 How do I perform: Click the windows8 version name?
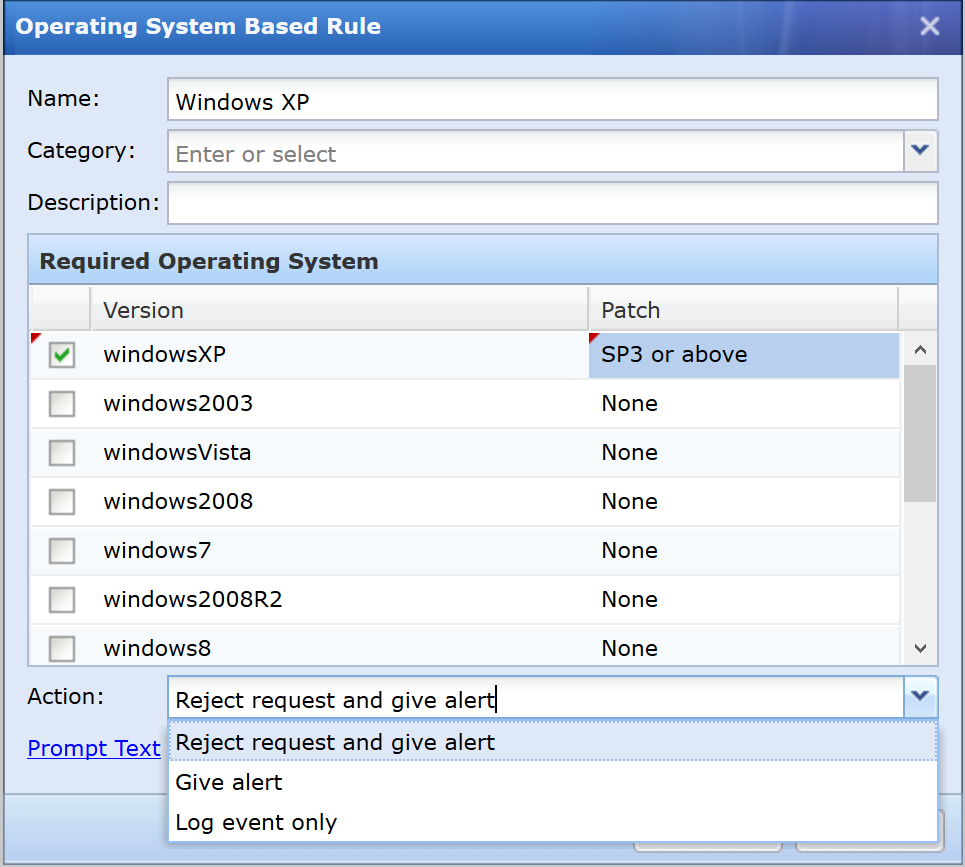click(x=157, y=649)
